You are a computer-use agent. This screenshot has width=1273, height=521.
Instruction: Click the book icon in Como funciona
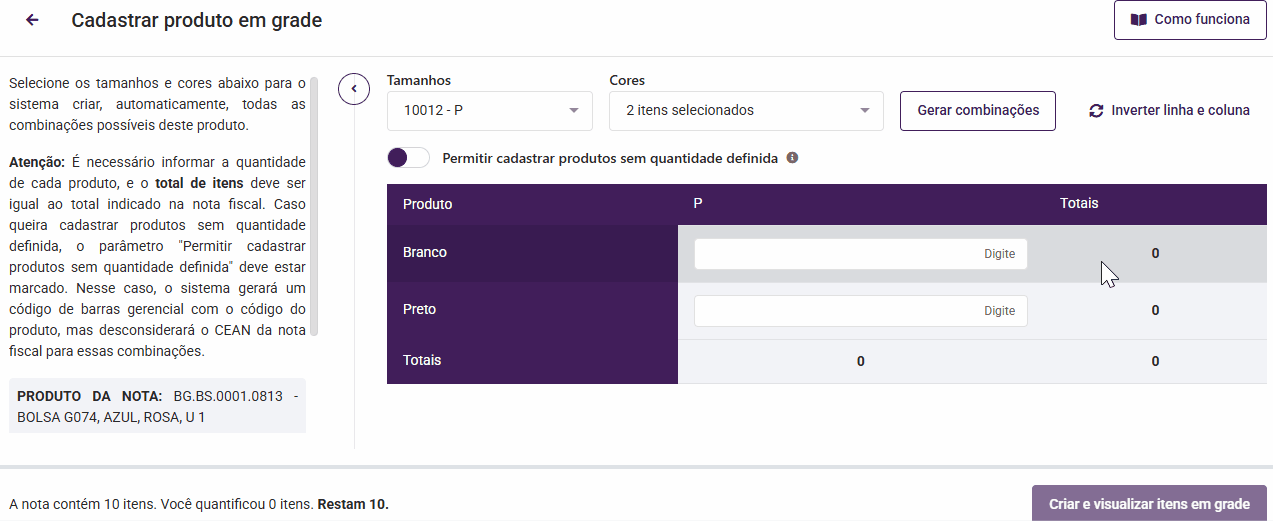[1138, 20]
